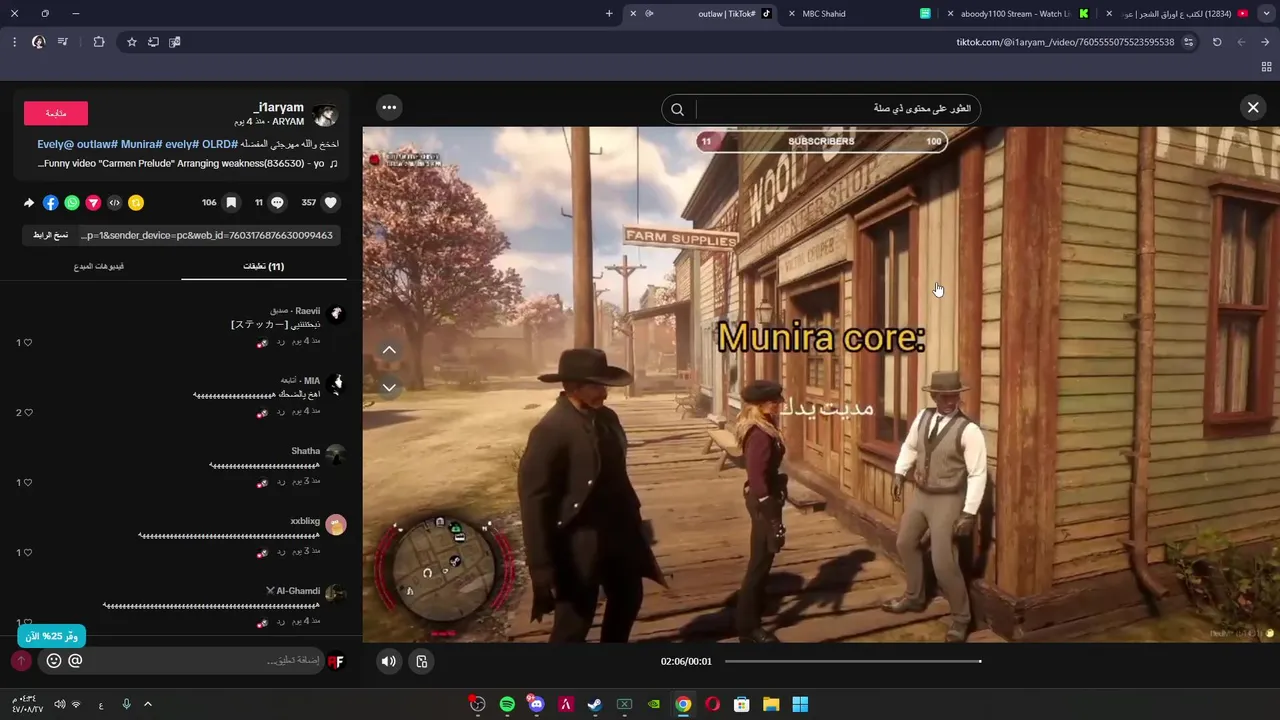Image resolution: width=1280 pixels, height=720 pixels.
Task: Get embed code via the </> icon
Action: pos(115,203)
